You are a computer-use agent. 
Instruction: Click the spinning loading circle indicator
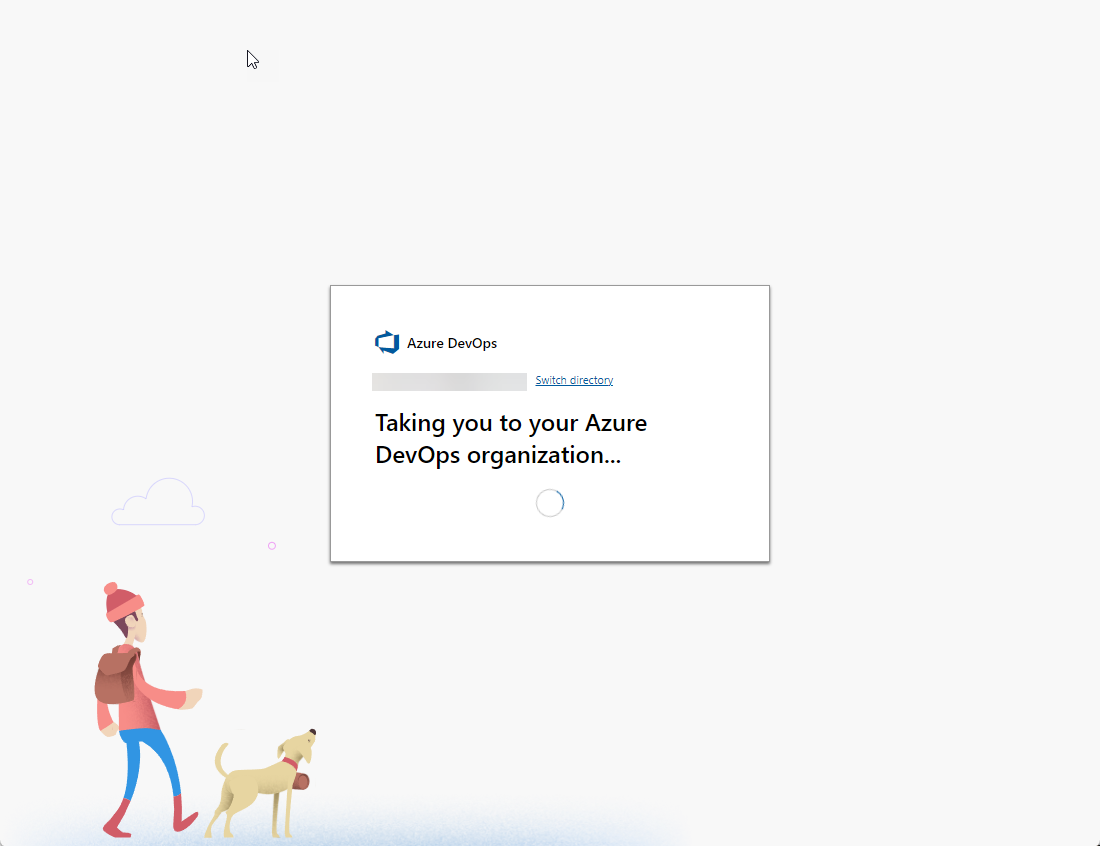[549, 502]
